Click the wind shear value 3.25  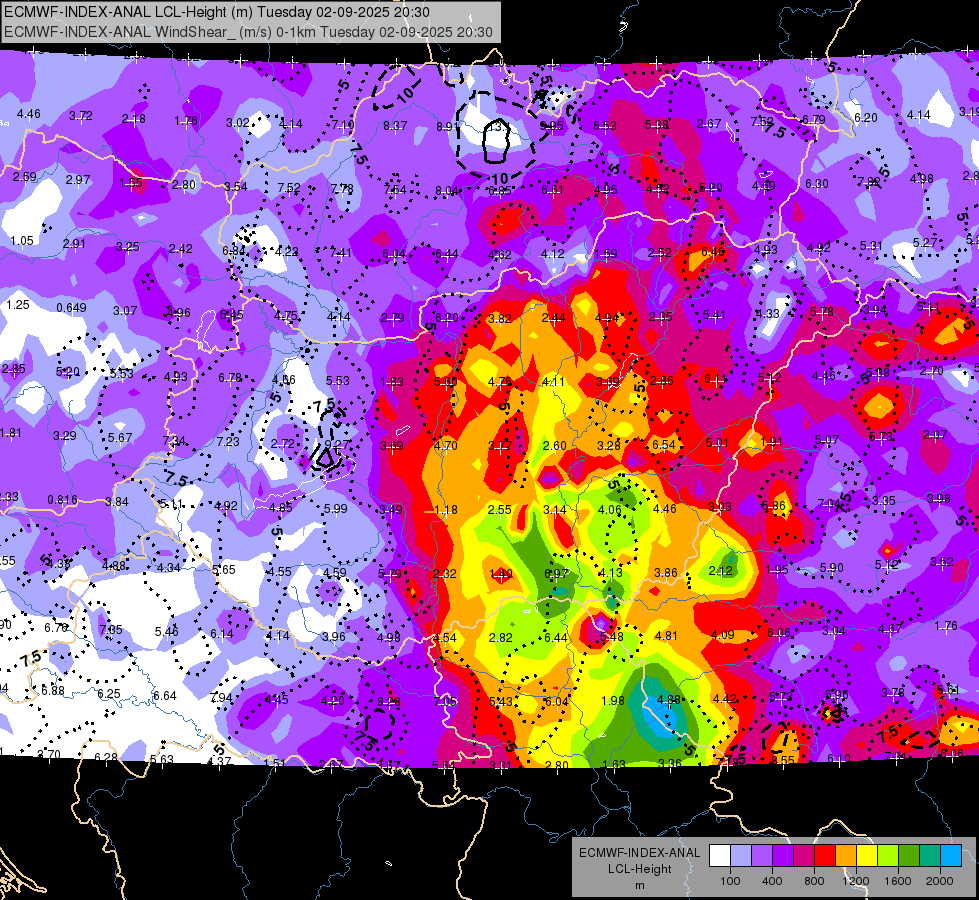tap(127, 246)
